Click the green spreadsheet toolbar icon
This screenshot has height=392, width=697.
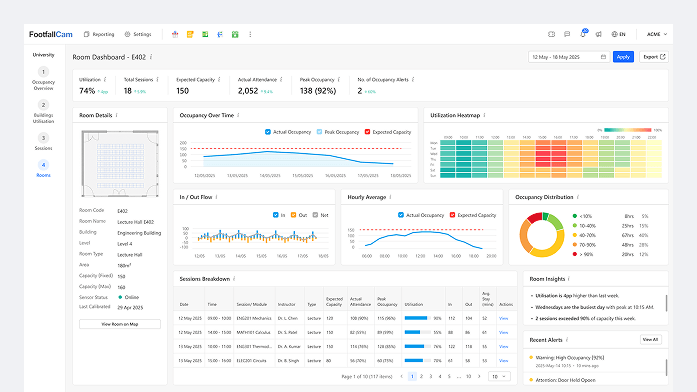coord(205,34)
